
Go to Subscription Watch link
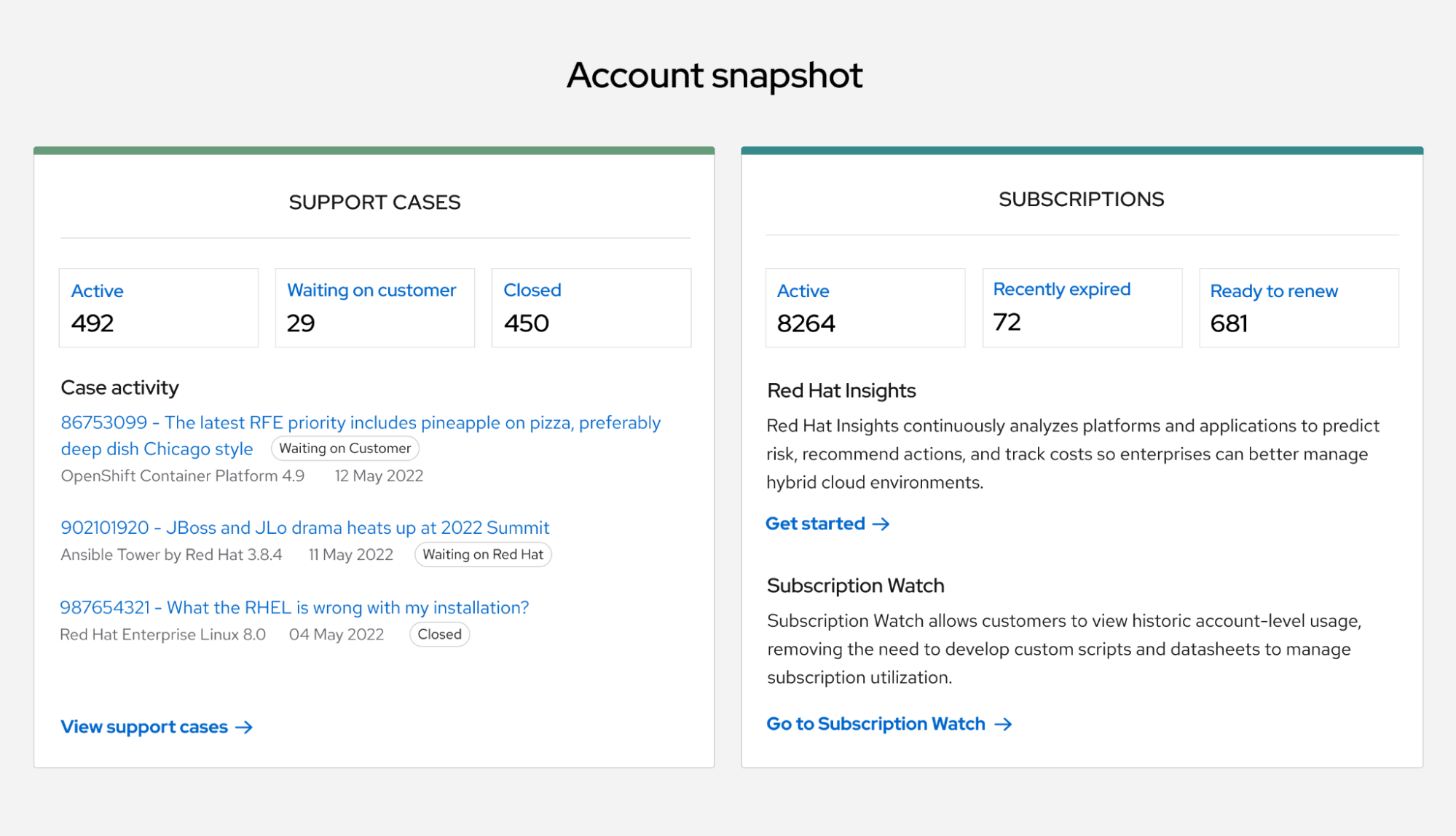point(875,725)
